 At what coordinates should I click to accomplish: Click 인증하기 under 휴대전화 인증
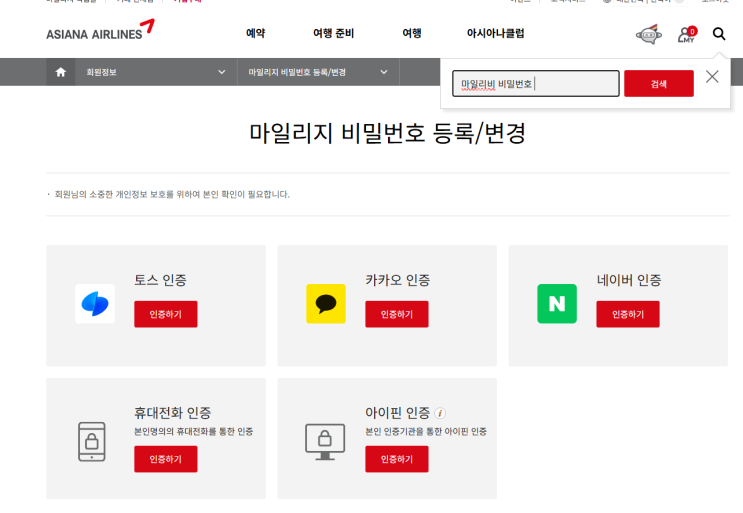(166, 459)
